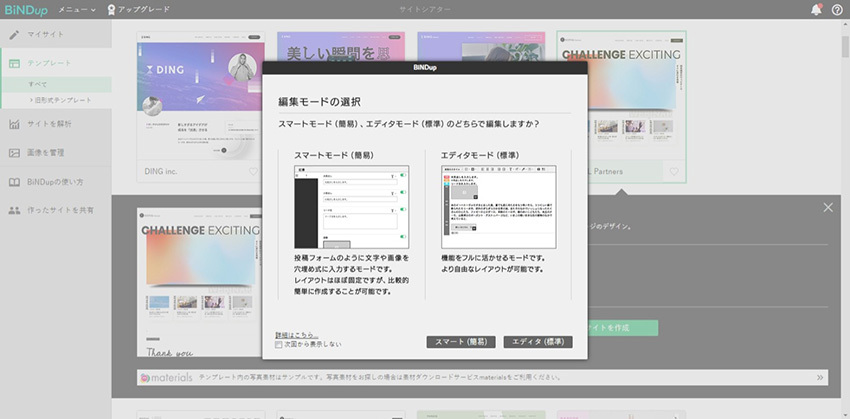This screenshot has height=419, width=850.
Task: Click the BiNDup how-to-use book icon
Action: [15, 182]
